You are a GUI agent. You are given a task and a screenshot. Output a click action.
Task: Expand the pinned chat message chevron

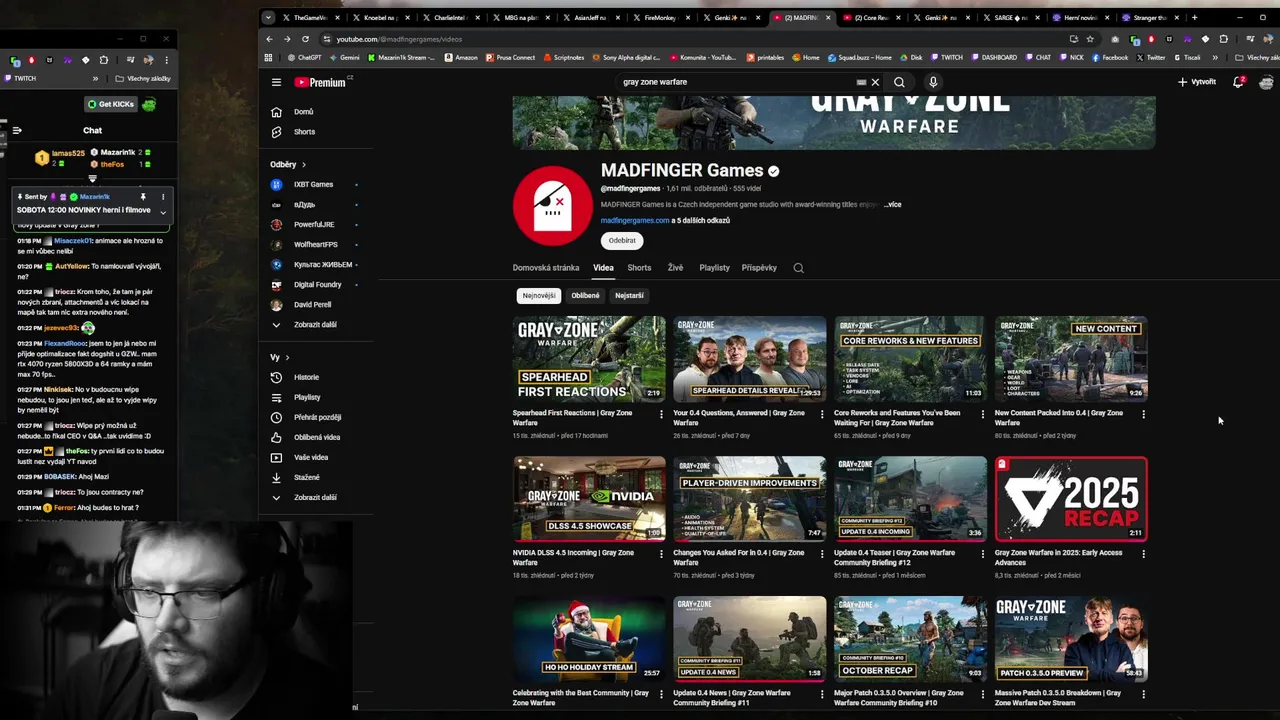(163, 212)
